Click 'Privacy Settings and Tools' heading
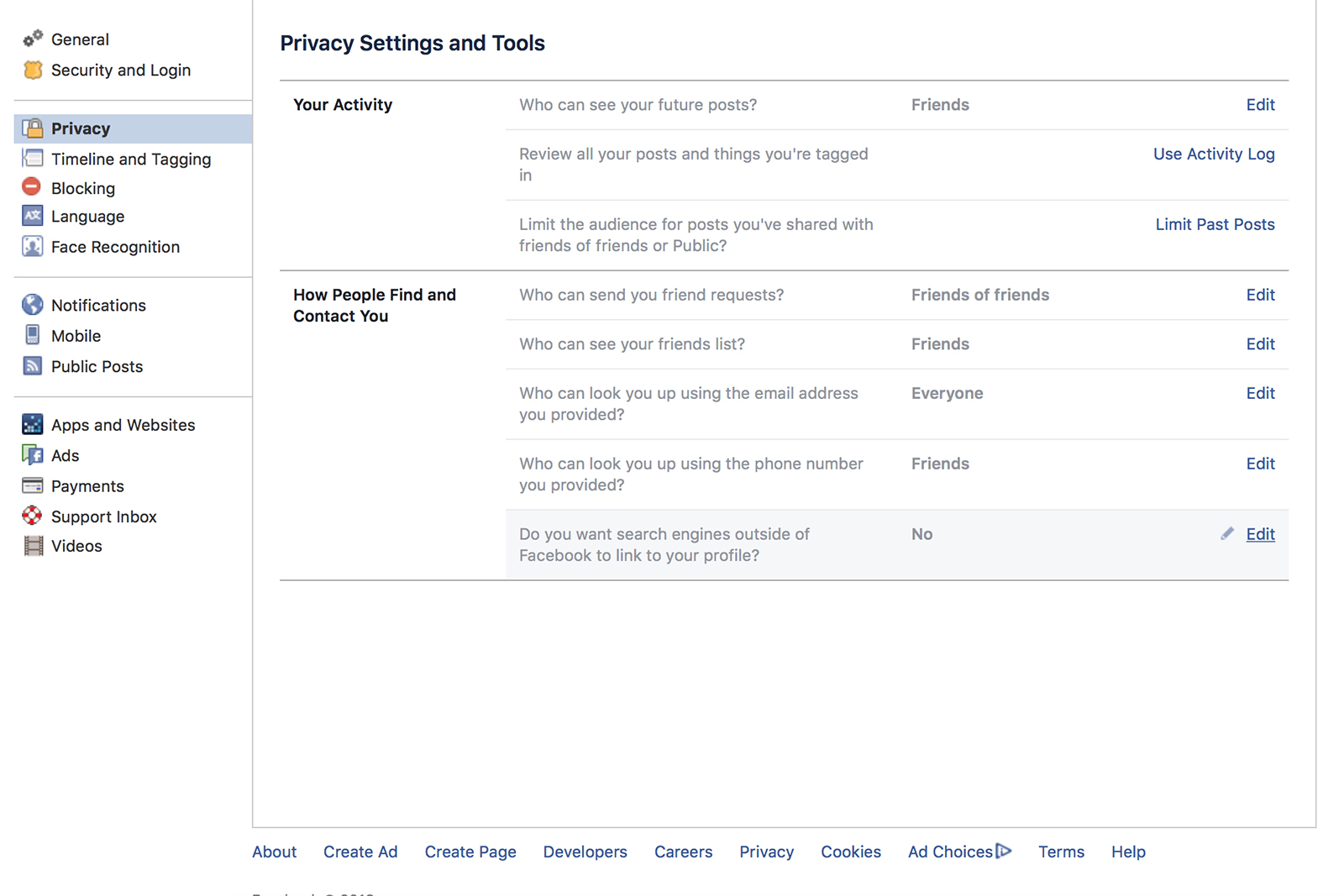This screenshot has height=896, width=1344. [412, 43]
